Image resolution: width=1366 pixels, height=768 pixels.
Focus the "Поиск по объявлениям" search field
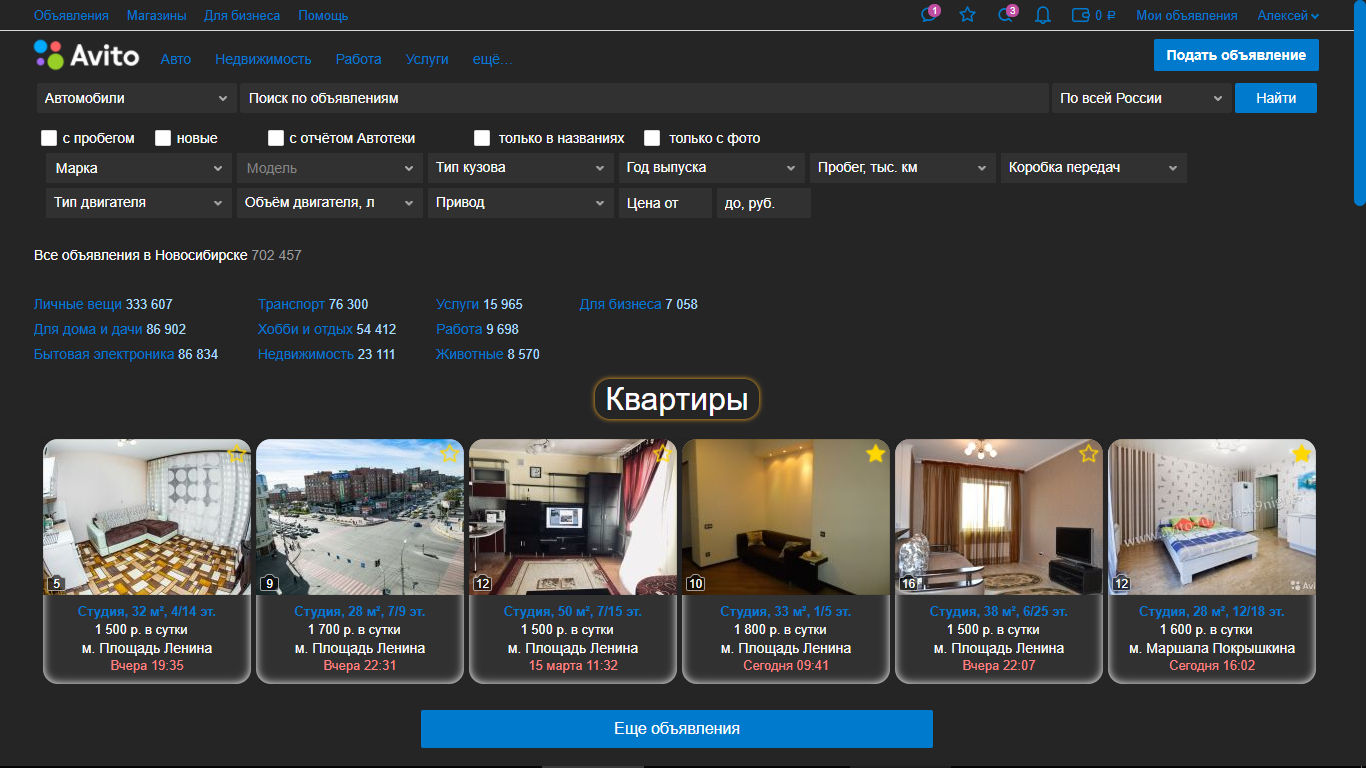pyautogui.click(x=643, y=98)
